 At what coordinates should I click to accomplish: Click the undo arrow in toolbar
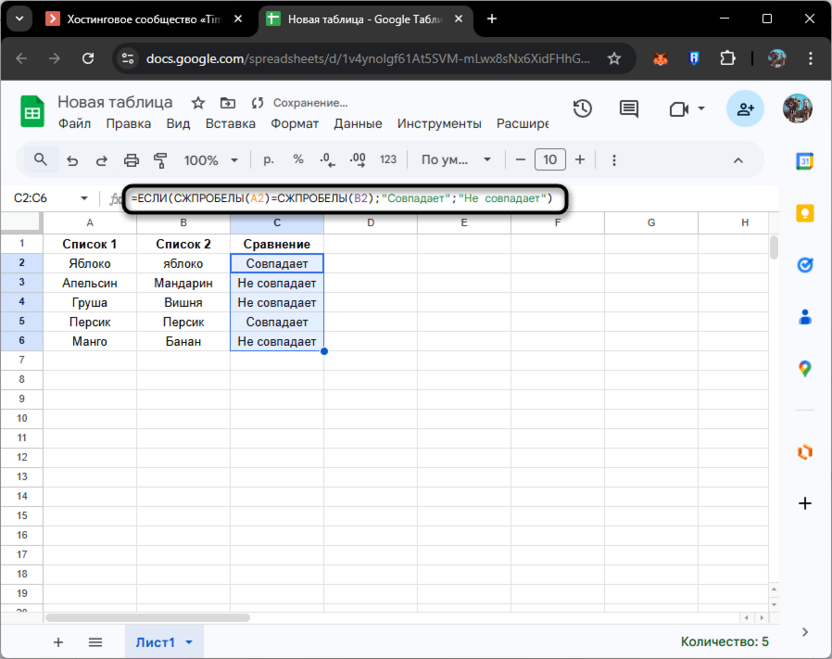pyautogui.click(x=72, y=160)
